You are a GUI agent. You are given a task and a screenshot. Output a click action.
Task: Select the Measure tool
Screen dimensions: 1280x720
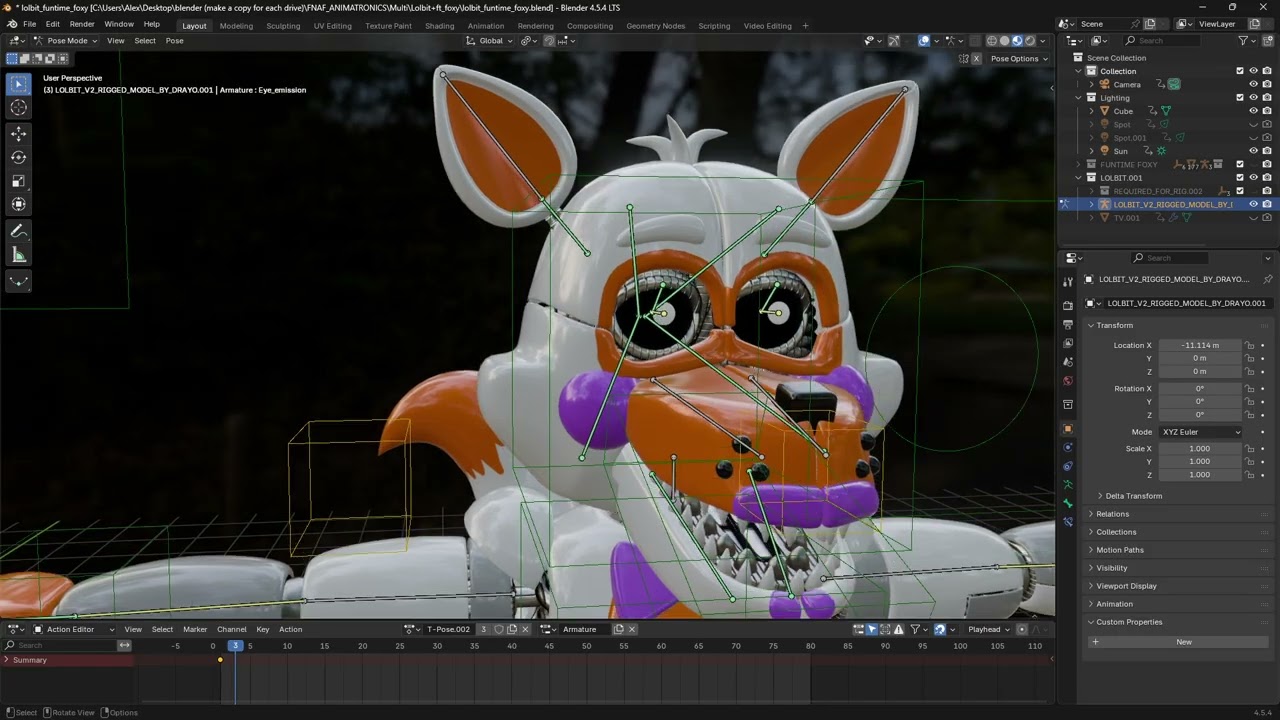pyautogui.click(x=18, y=255)
